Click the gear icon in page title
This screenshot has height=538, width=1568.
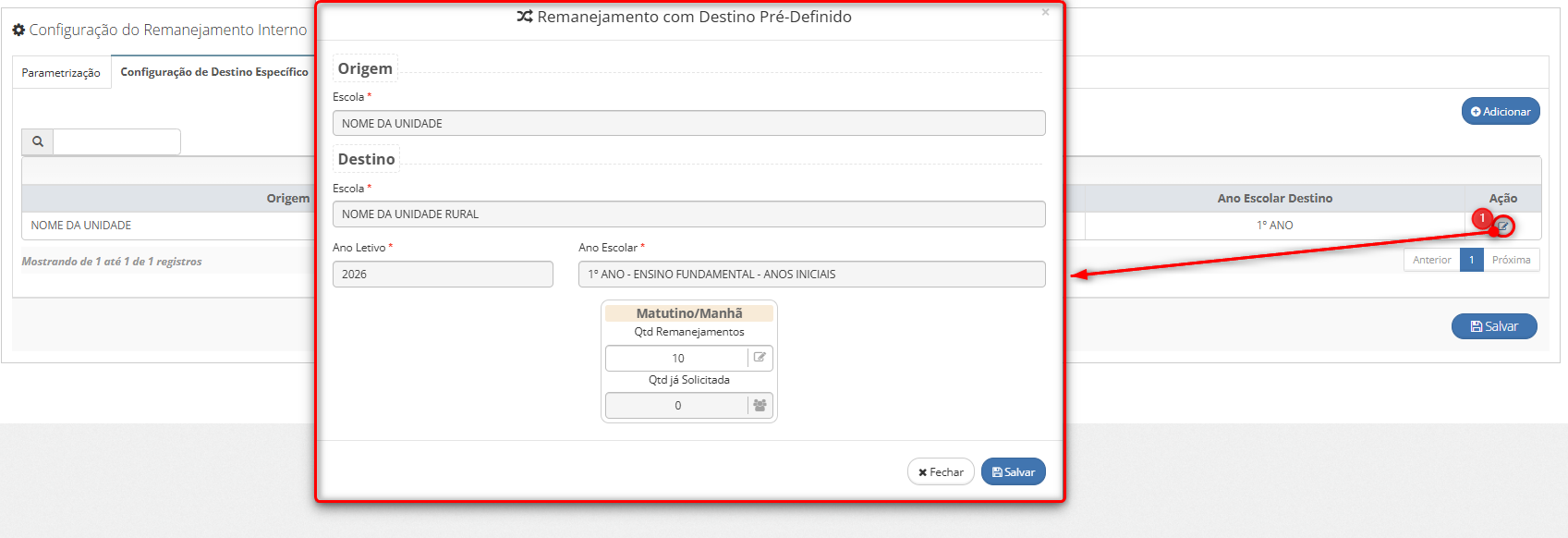(x=18, y=31)
